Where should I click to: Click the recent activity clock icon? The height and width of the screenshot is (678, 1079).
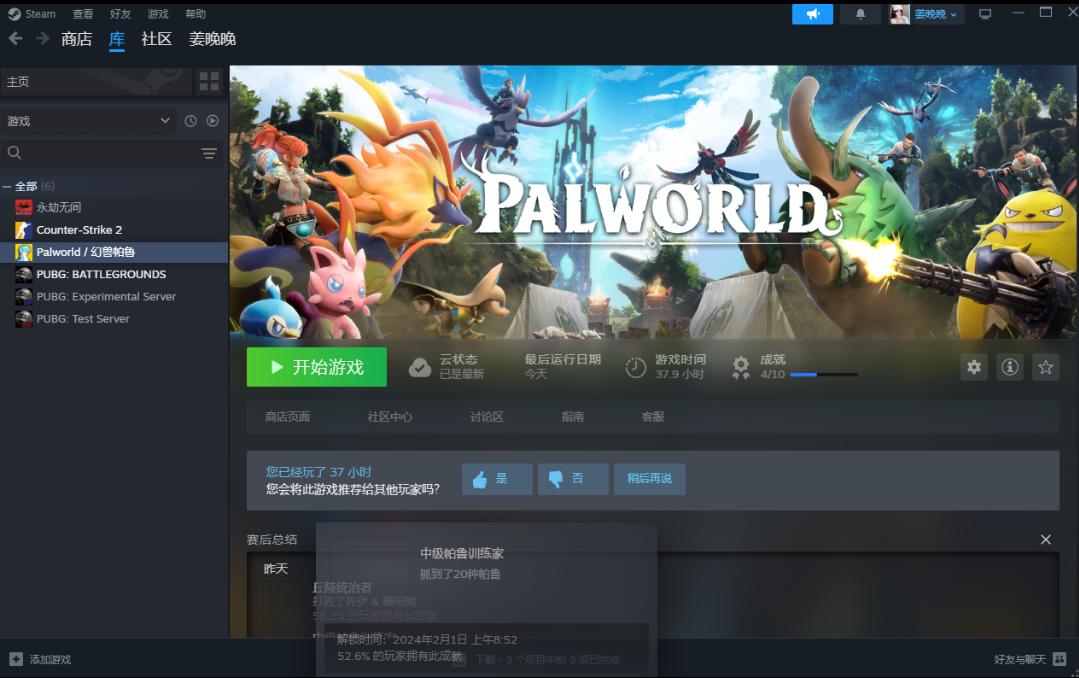[x=191, y=121]
